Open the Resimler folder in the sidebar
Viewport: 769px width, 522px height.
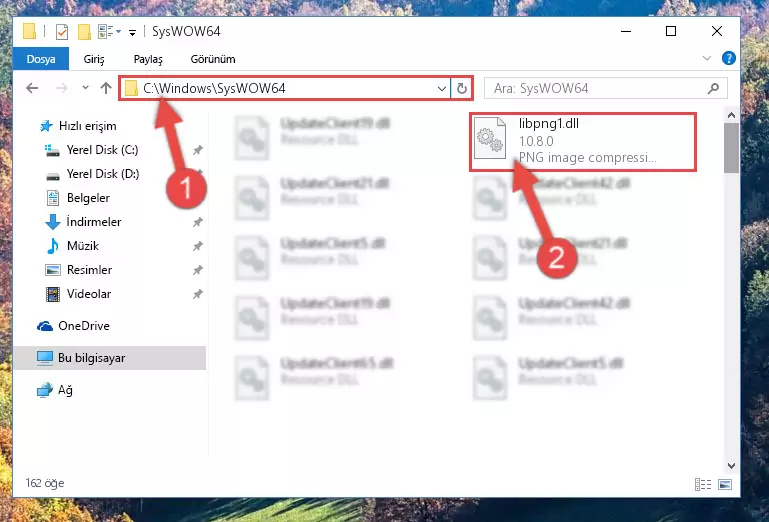tap(78, 270)
